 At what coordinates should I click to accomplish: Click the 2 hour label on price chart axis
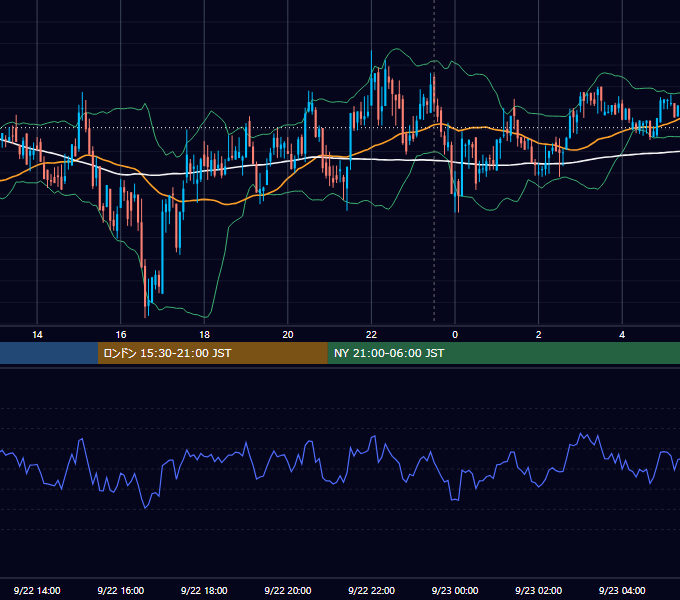click(x=539, y=335)
